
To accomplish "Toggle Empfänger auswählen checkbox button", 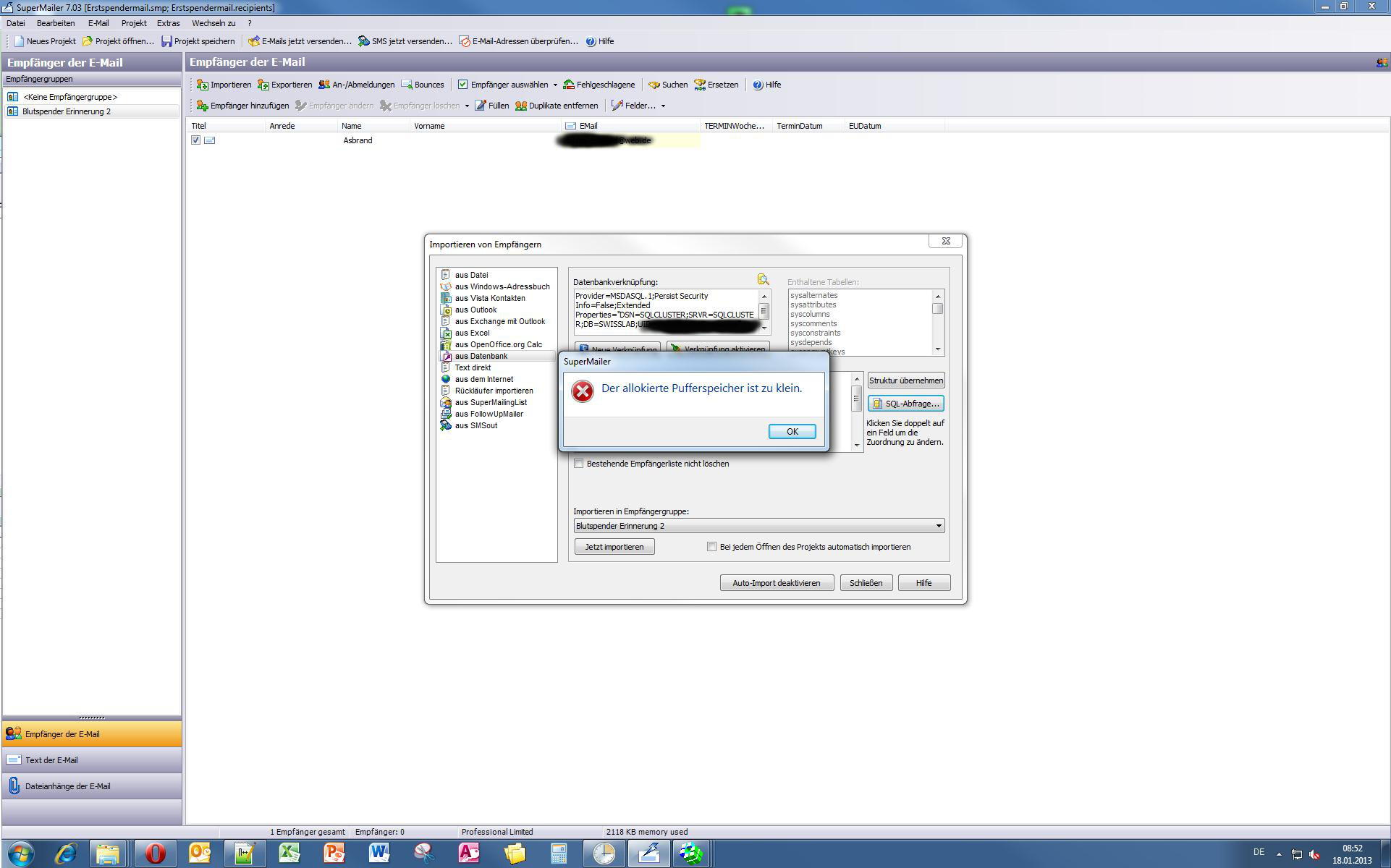I will click(502, 85).
